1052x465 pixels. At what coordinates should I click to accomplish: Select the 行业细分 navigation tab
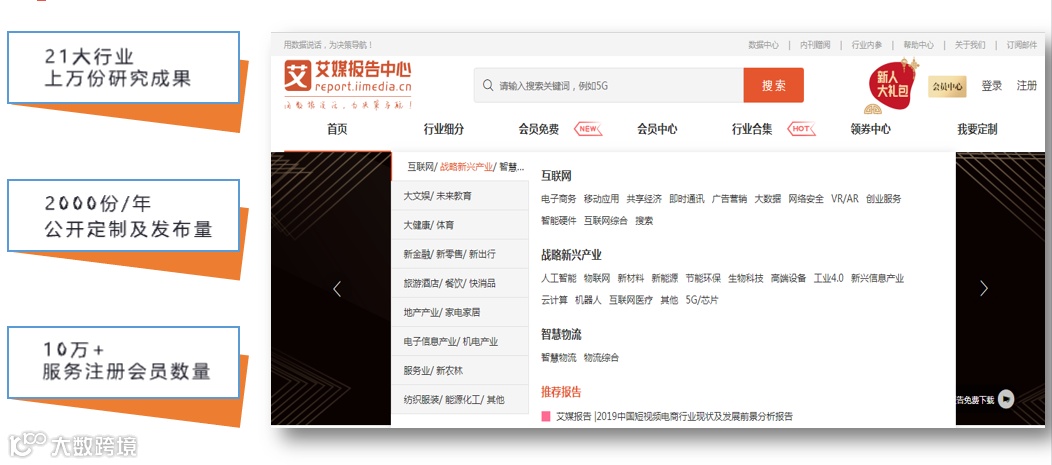click(443, 130)
